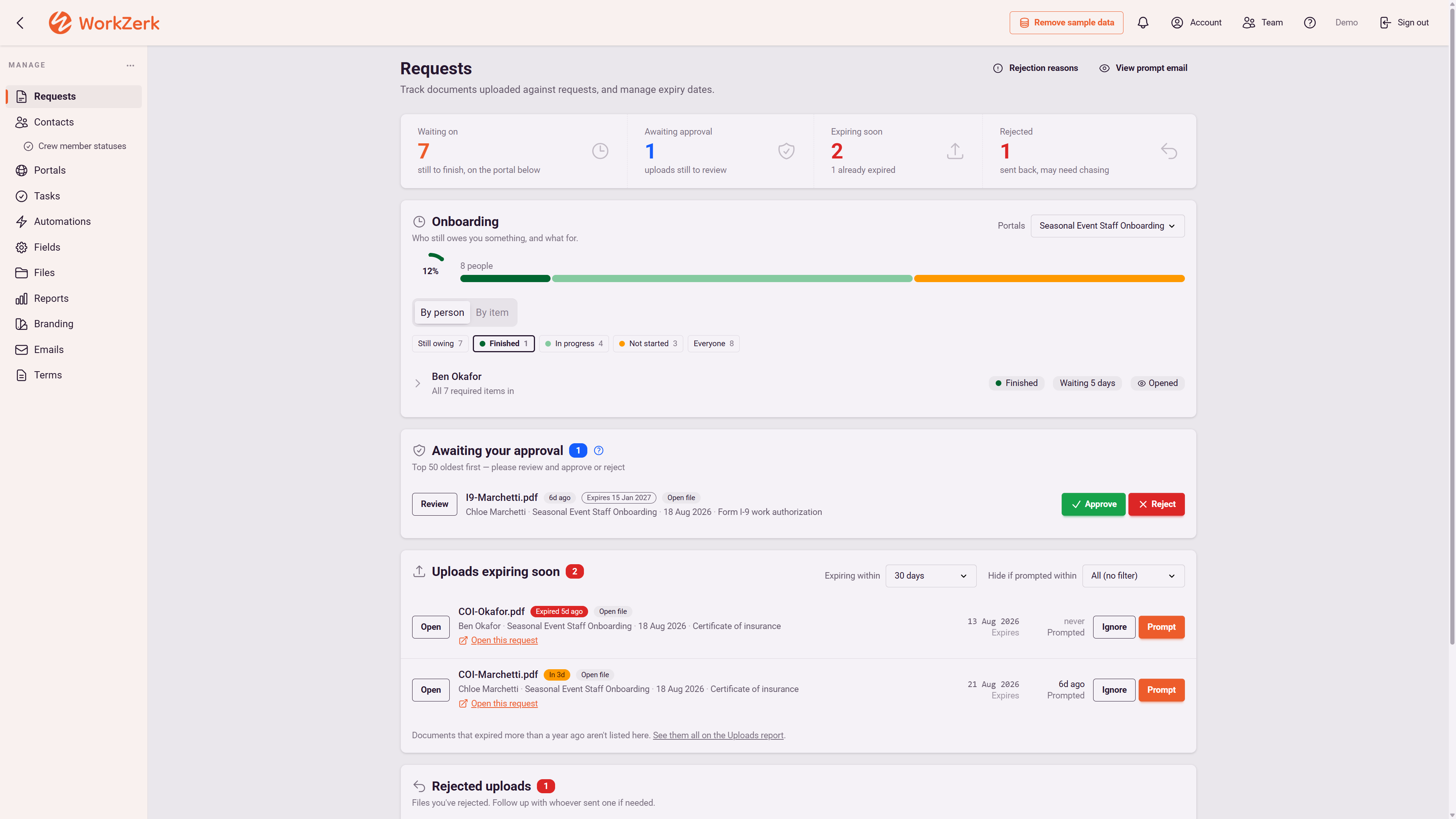1456x819 pixels.
Task: Click the orange segment of onboarding progress bar
Action: click(x=1049, y=279)
